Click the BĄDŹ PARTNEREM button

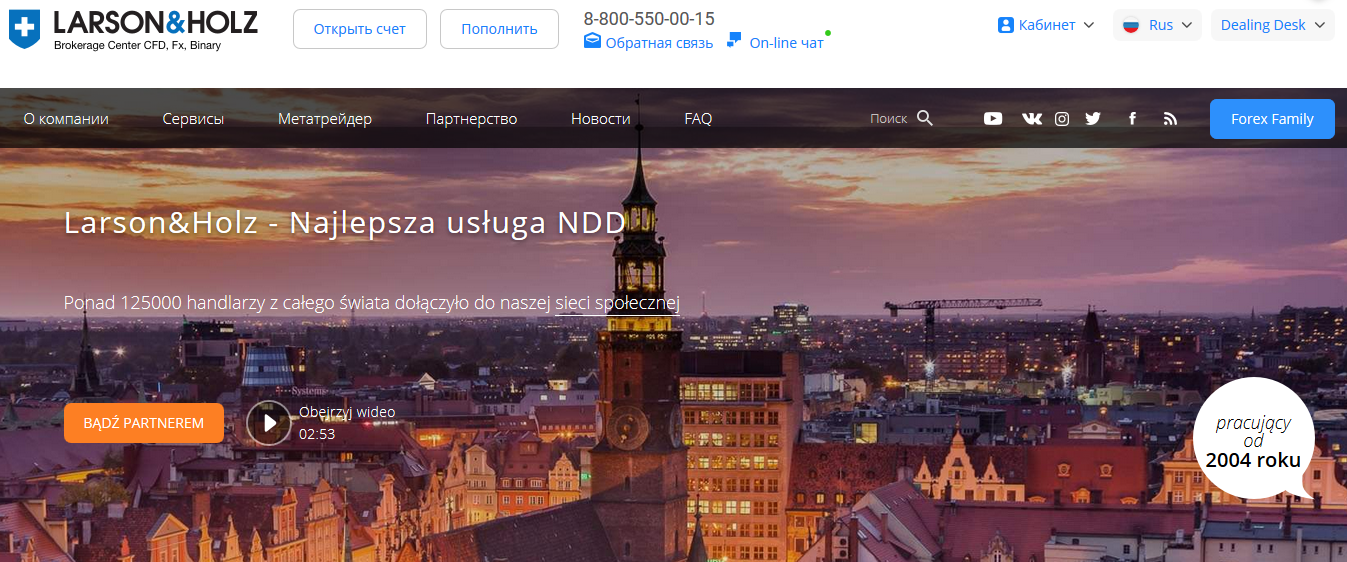(144, 423)
